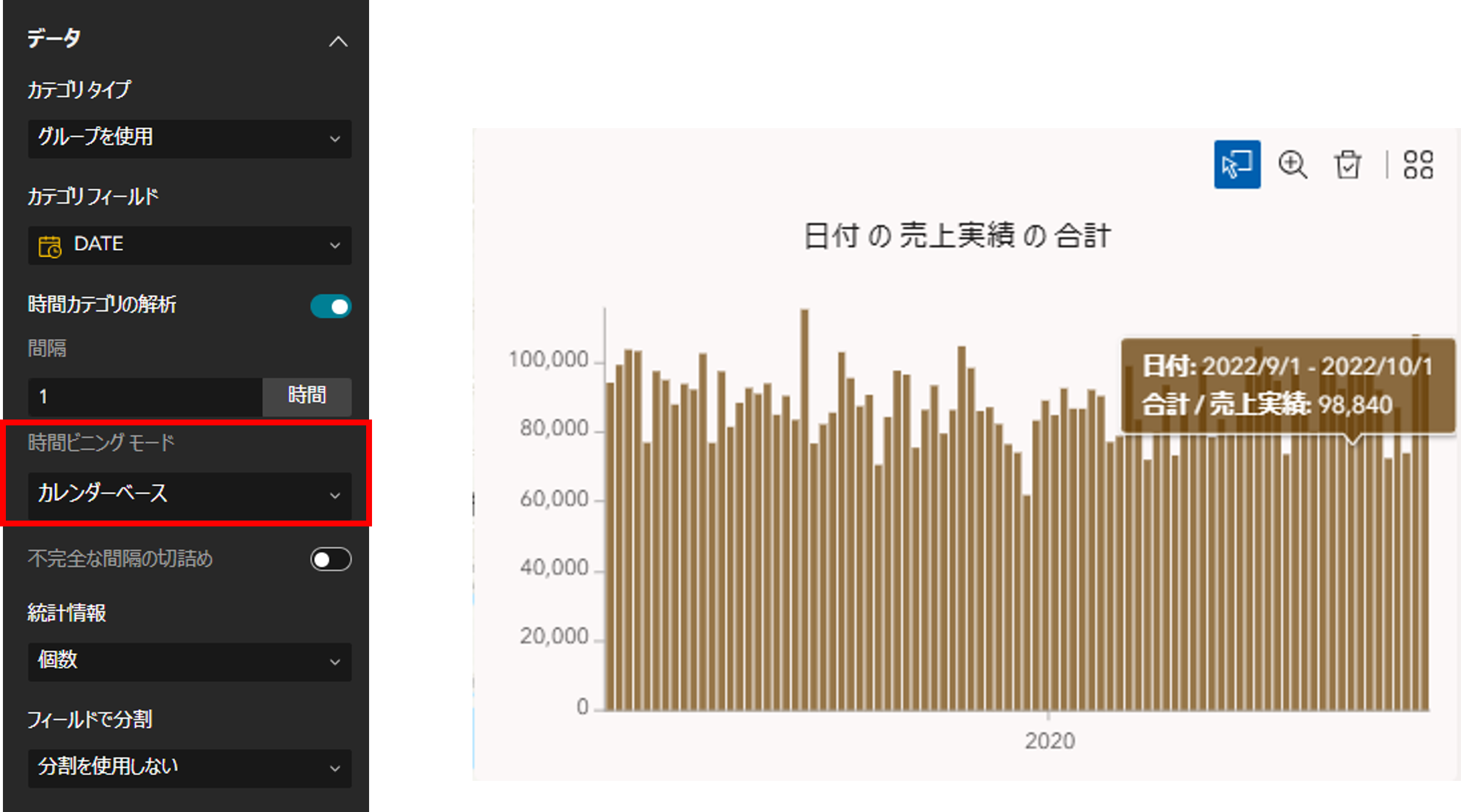Click the tooltip showing 98,840
This screenshot has height=812, width=1461.
click(1287, 385)
